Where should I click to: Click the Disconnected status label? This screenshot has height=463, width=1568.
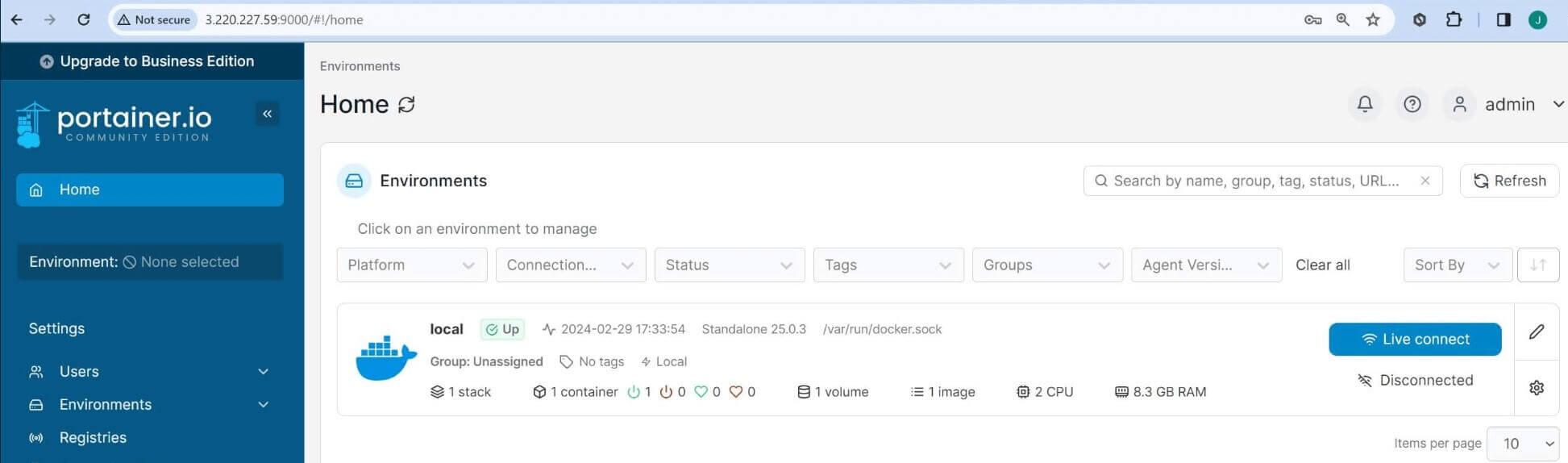[x=1416, y=380]
